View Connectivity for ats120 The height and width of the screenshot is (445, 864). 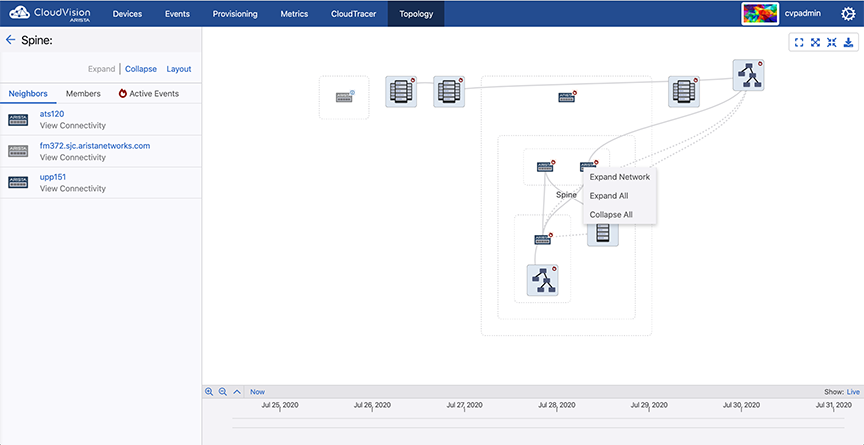(73, 126)
